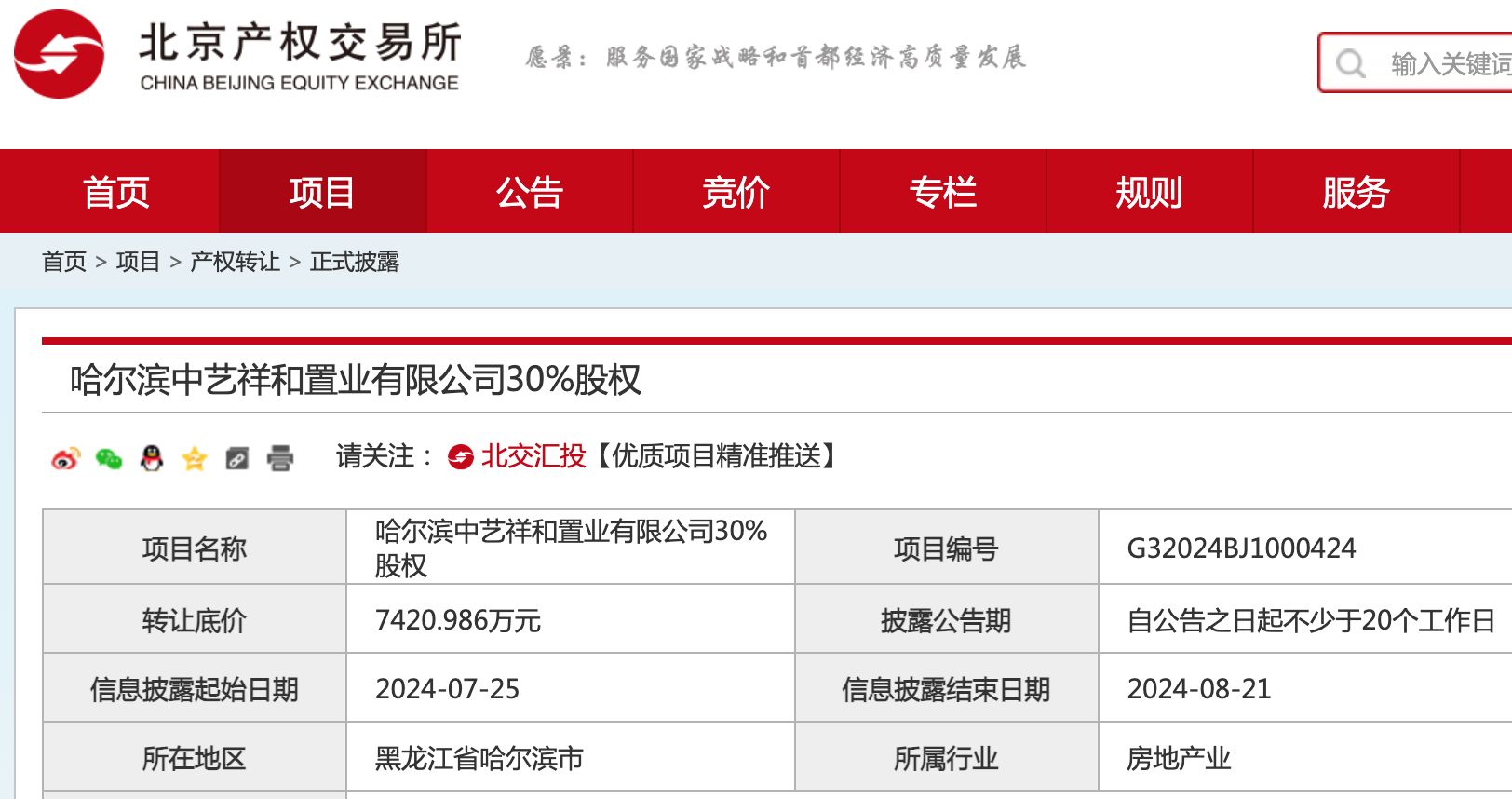This screenshot has height=799, width=1512.
Task: Select the project number G32024BJ1000424
Action: click(x=1241, y=548)
